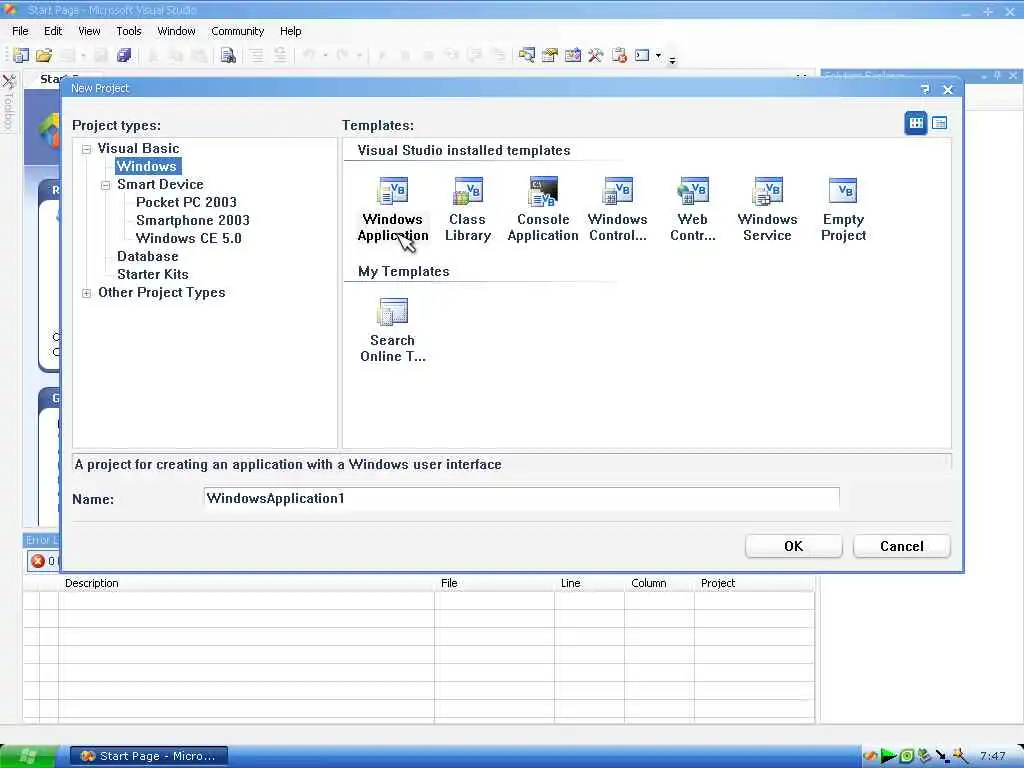Click the New Project dialog help button
This screenshot has height=768, width=1024.
pyautogui.click(x=925, y=89)
